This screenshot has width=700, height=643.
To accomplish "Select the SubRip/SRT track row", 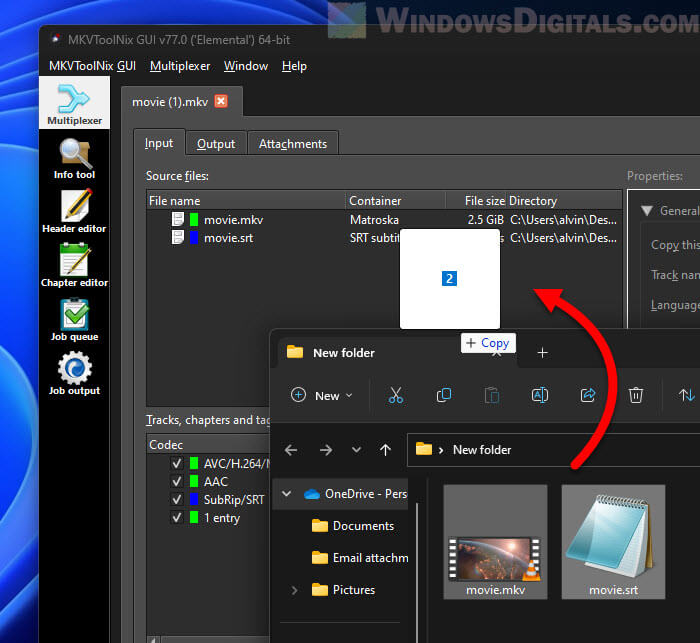I will point(208,499).
